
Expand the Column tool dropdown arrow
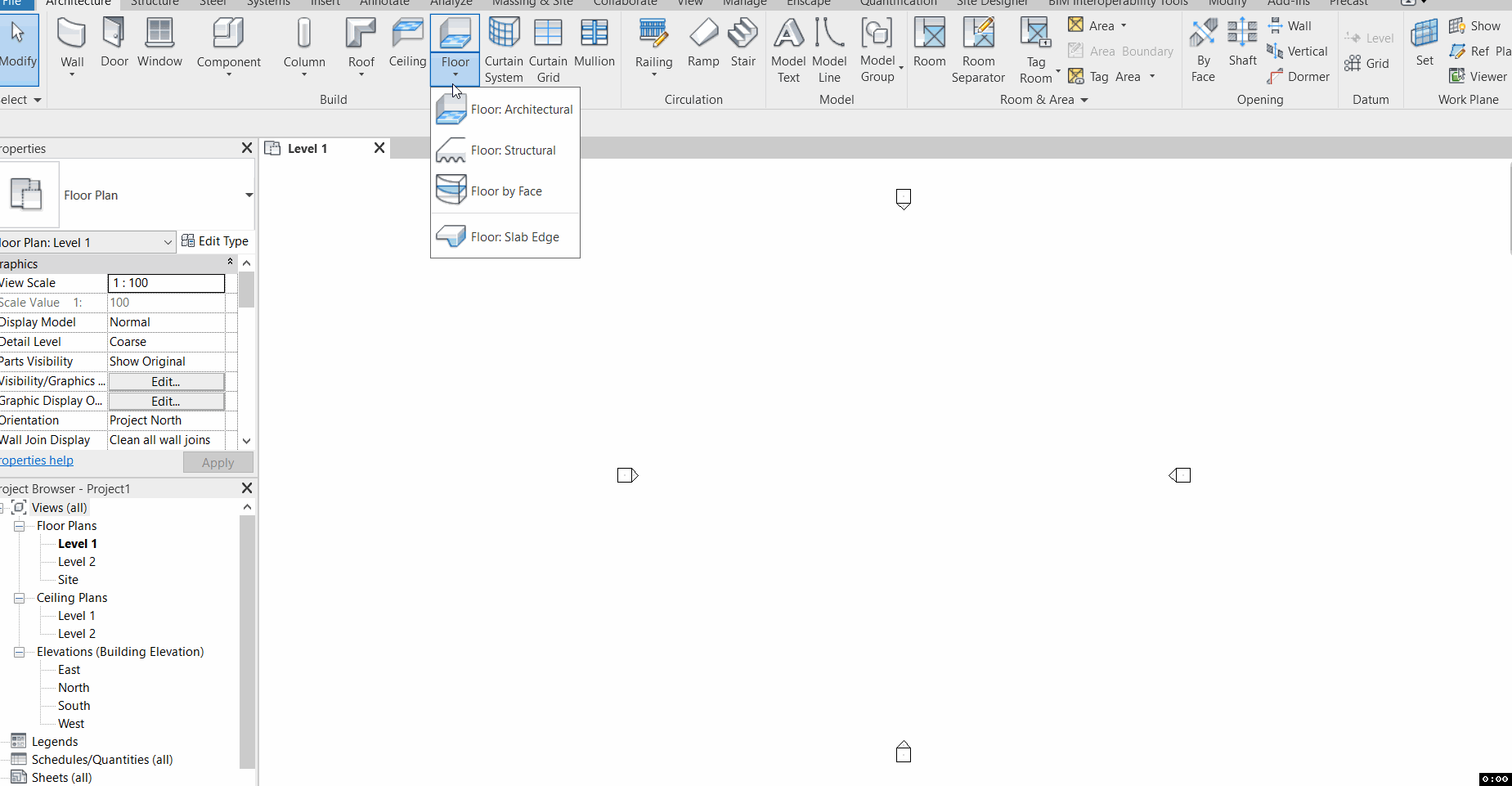point(303,73)
